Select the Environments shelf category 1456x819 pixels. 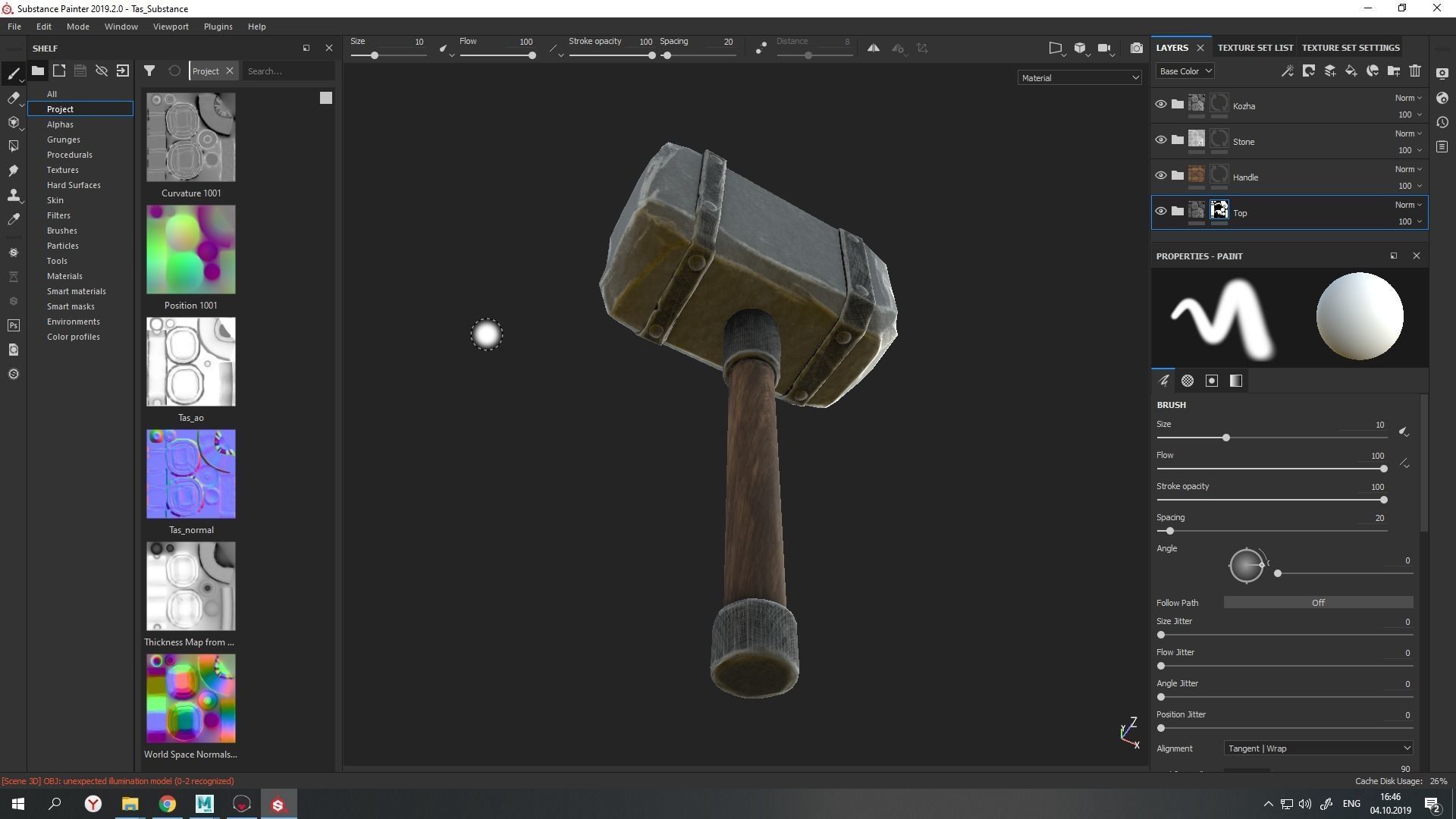[73, 322]
